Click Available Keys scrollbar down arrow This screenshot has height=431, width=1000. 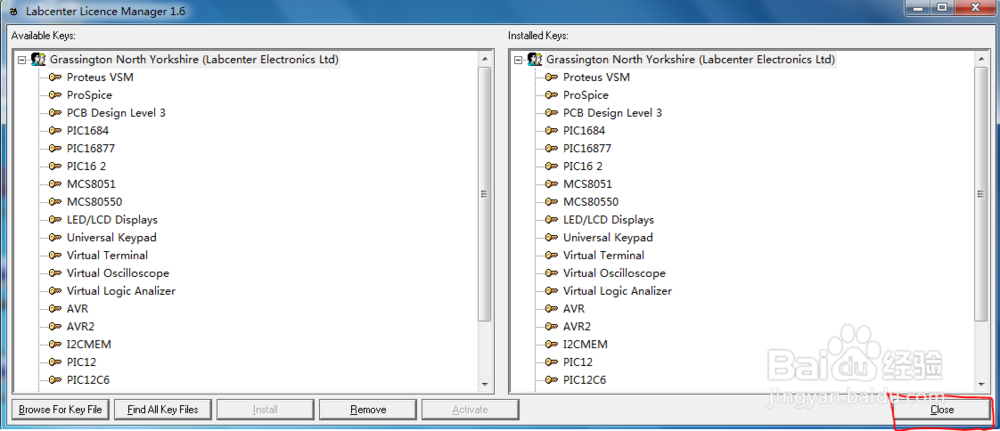click(485, 384)
